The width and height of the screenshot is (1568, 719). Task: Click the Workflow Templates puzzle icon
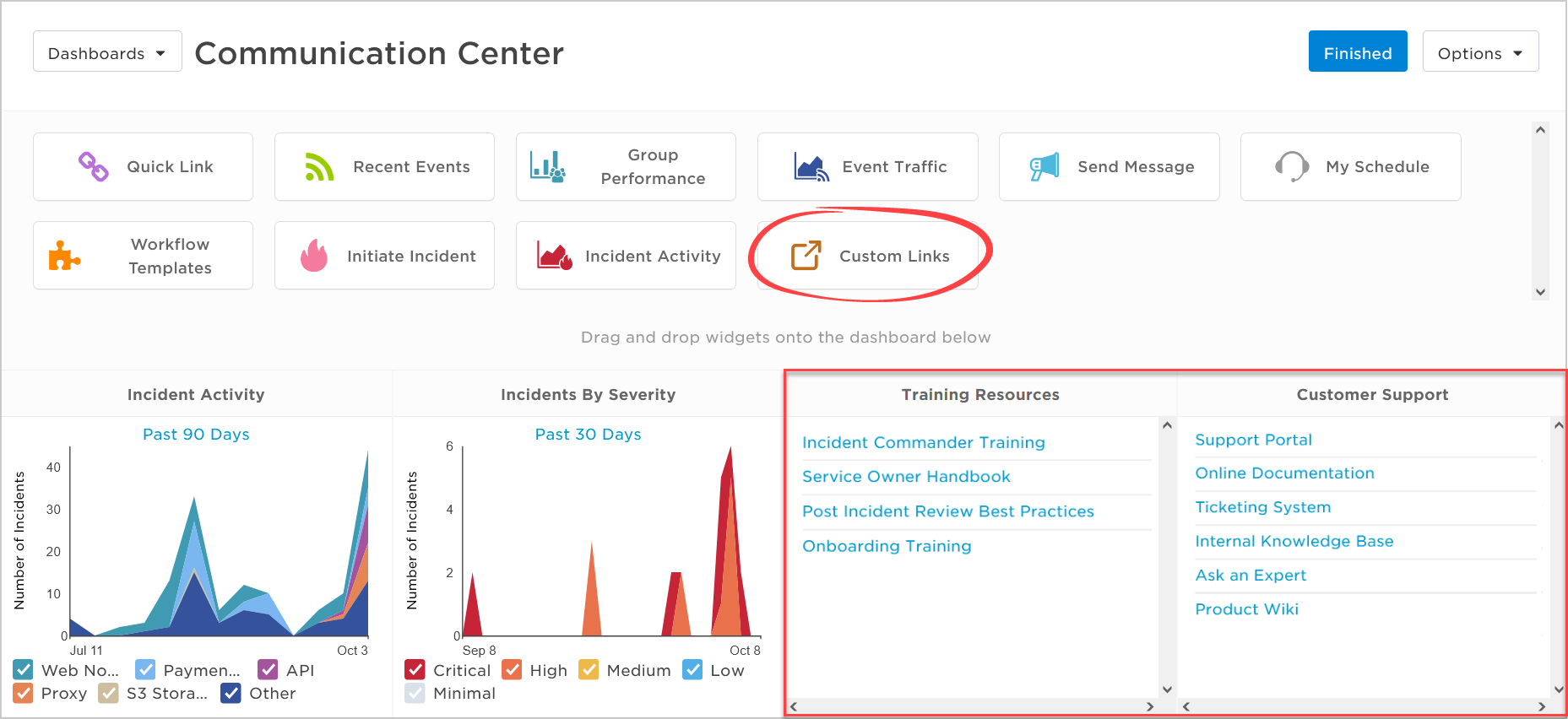[64, 256]
